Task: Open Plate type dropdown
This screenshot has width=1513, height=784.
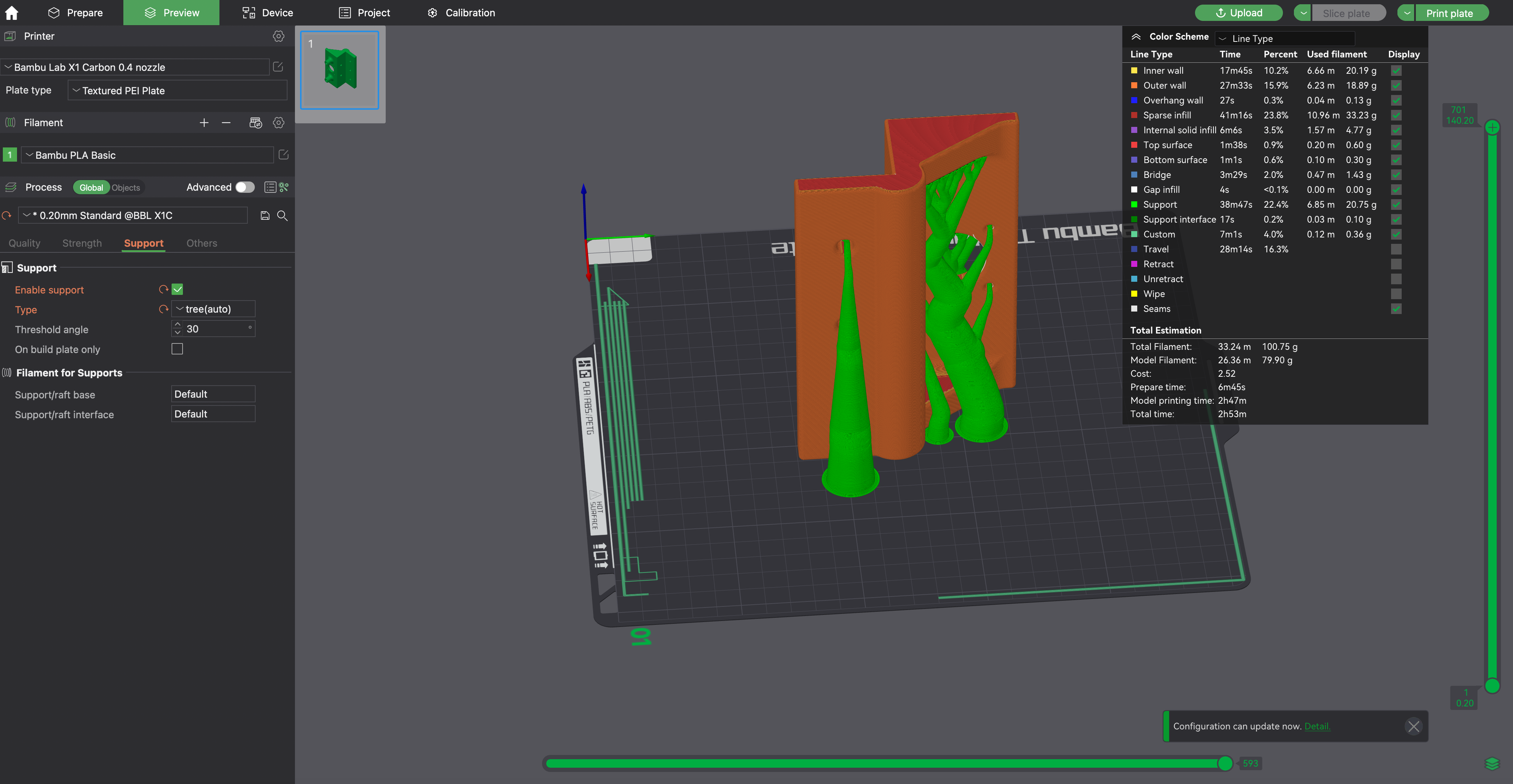Action: point(177,90)
